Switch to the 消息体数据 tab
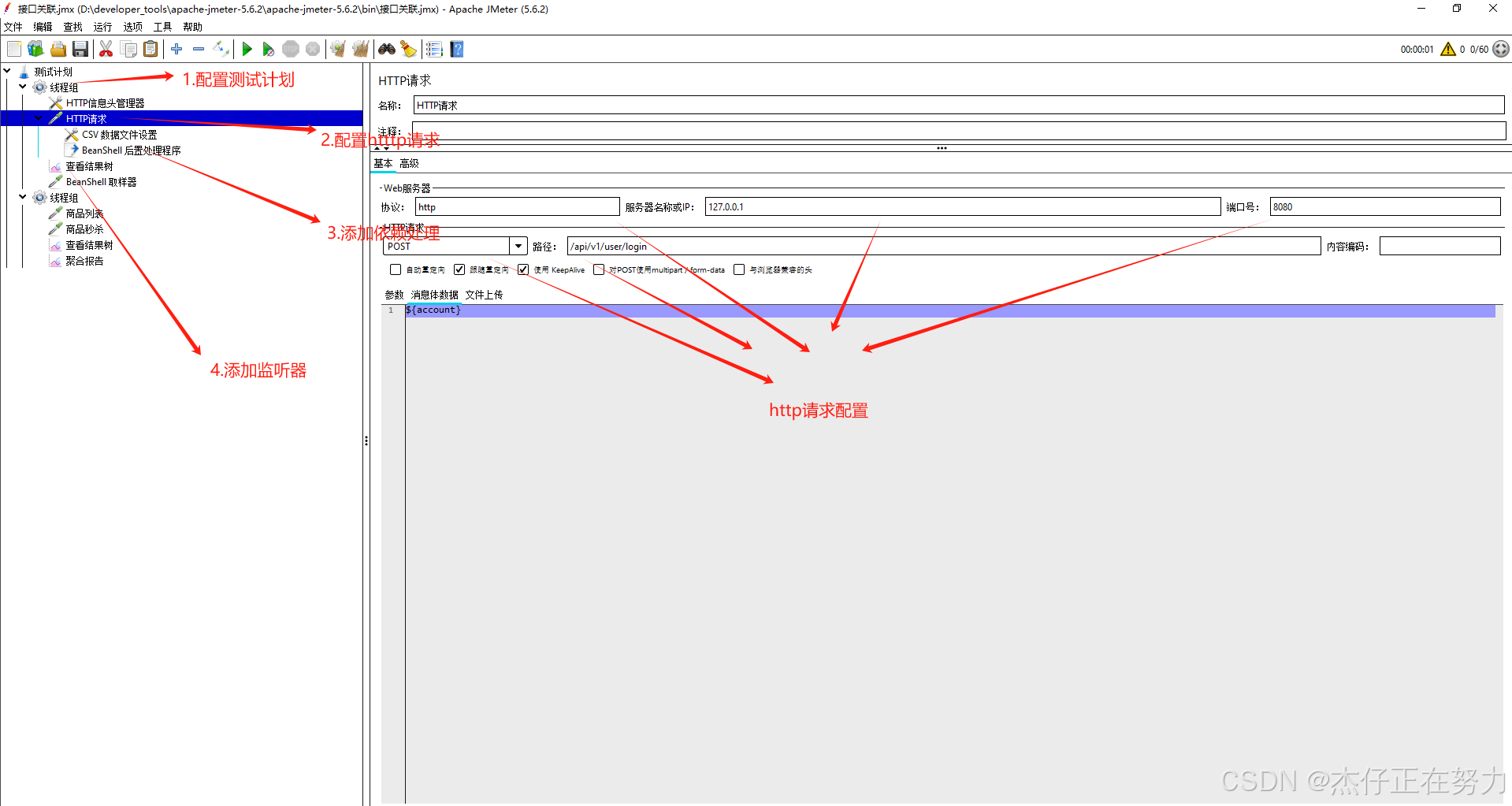The image size is (1512, 806). [434, 295]
